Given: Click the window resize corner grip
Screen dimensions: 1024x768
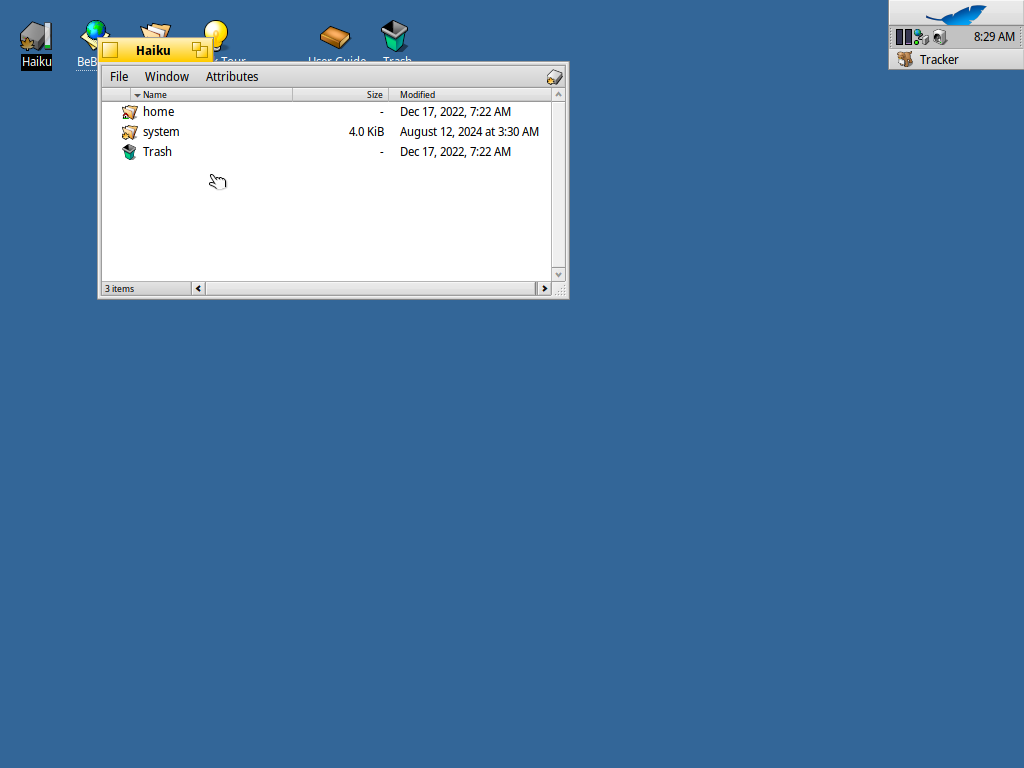Looking at the screenshot, I should [560, 289].
